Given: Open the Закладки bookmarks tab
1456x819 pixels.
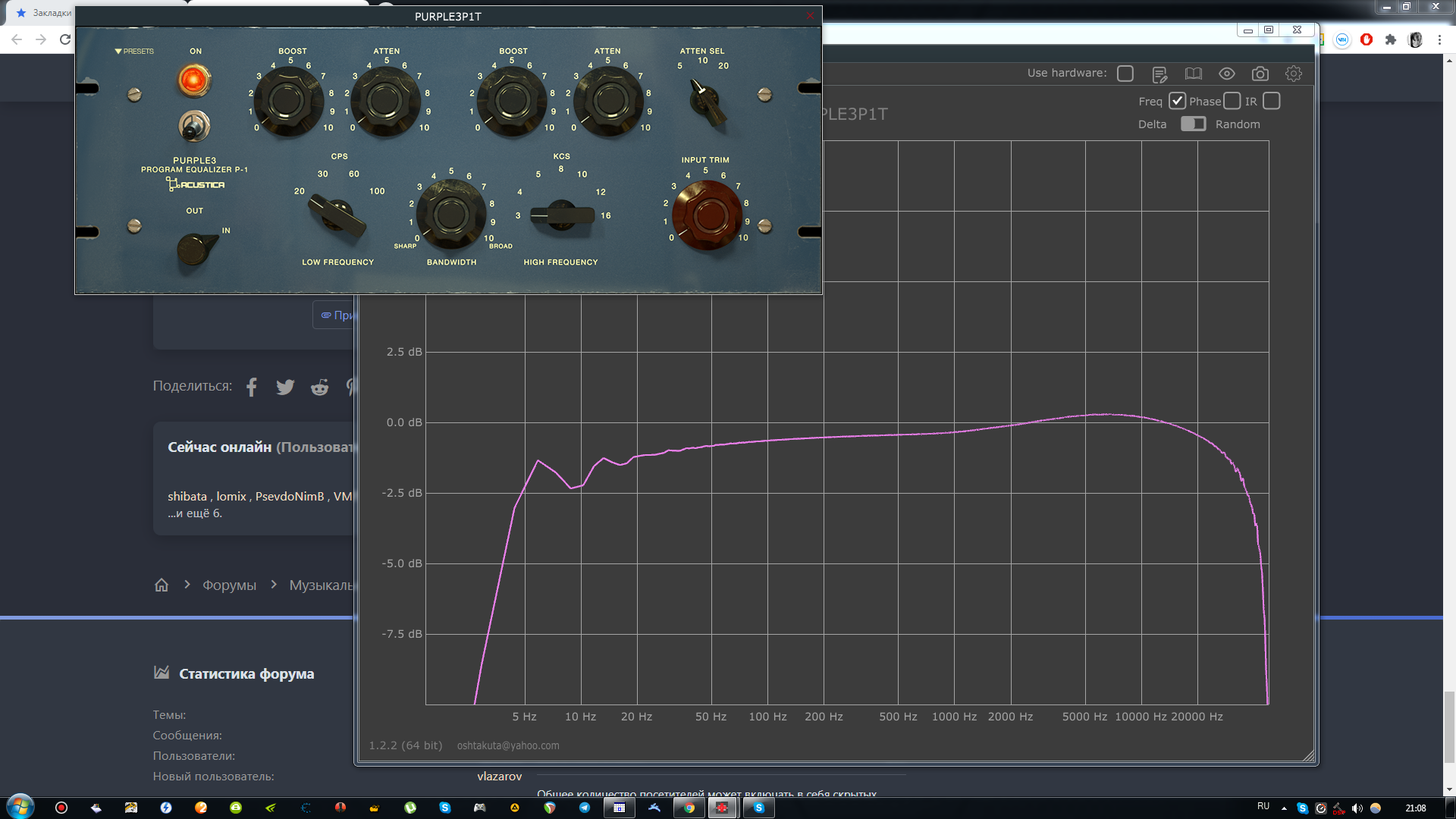Looking at the screenshot, I should pos(44,13).
